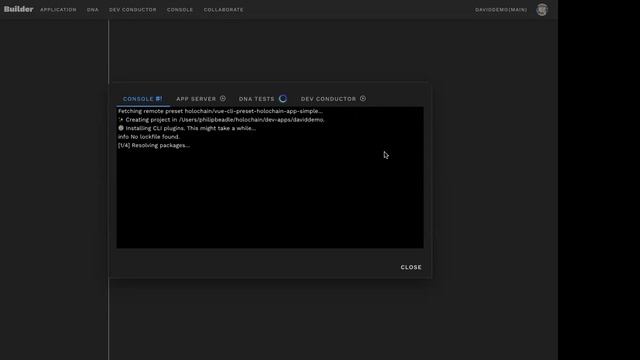Open the Dev Conductor top menu

(133, 10)
